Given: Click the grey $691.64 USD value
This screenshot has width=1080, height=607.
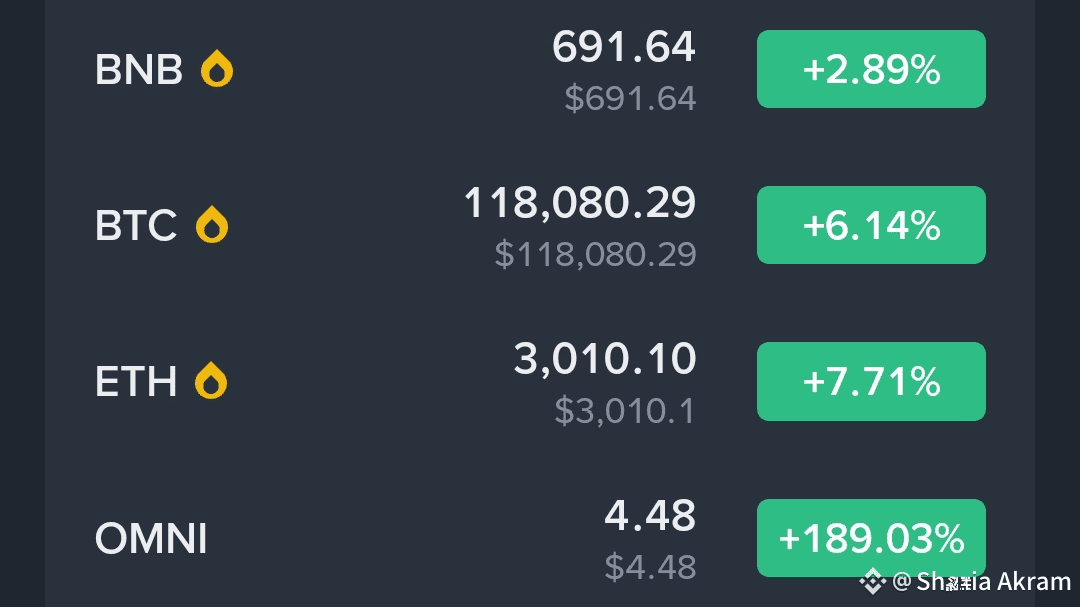Looking at the screenshot, I should tap(630, 98).
